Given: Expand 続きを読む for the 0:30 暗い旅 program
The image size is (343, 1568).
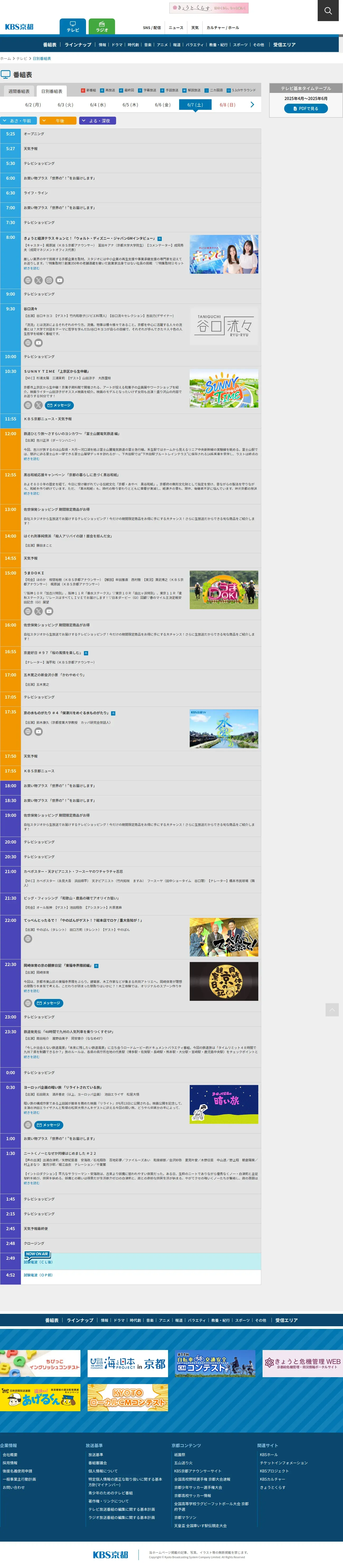Looking at the screenshot, I should (32, 1113).
